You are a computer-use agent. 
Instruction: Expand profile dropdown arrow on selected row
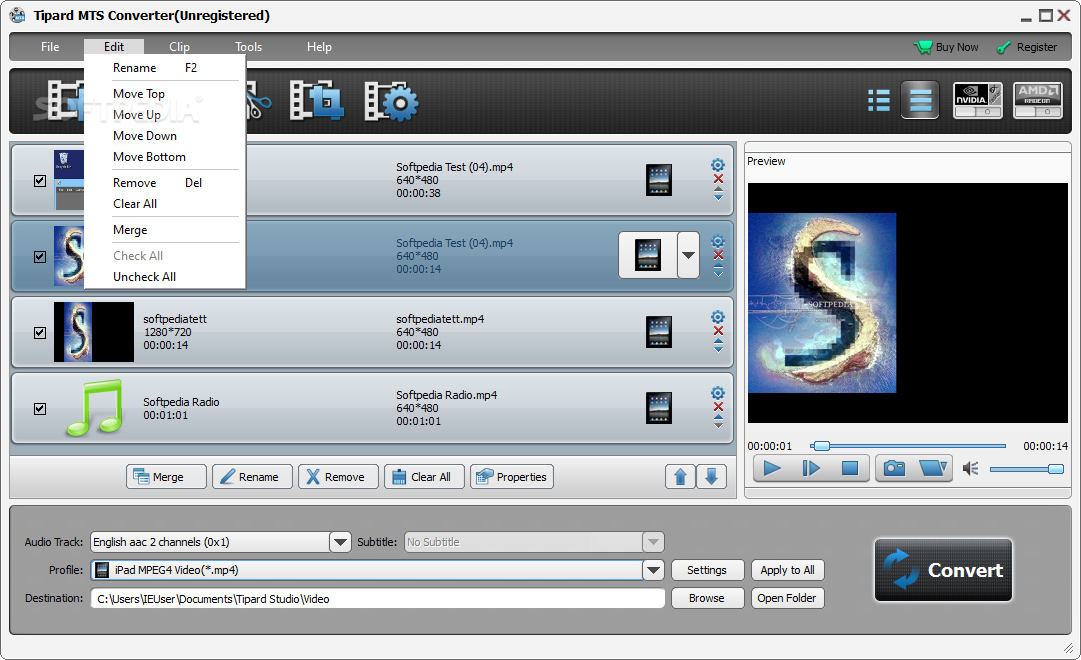coord(688,255)
